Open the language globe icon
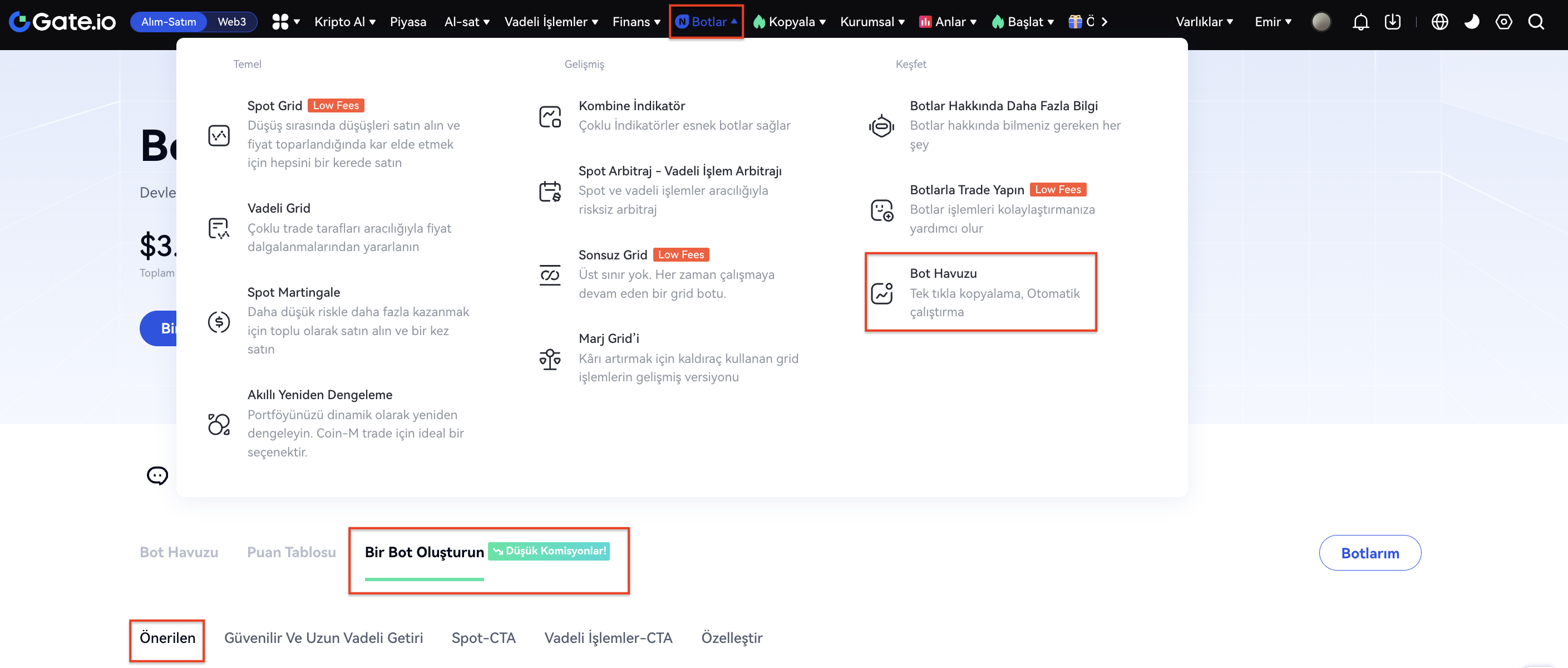1568x668 pixels. (x=1439, y=22)
